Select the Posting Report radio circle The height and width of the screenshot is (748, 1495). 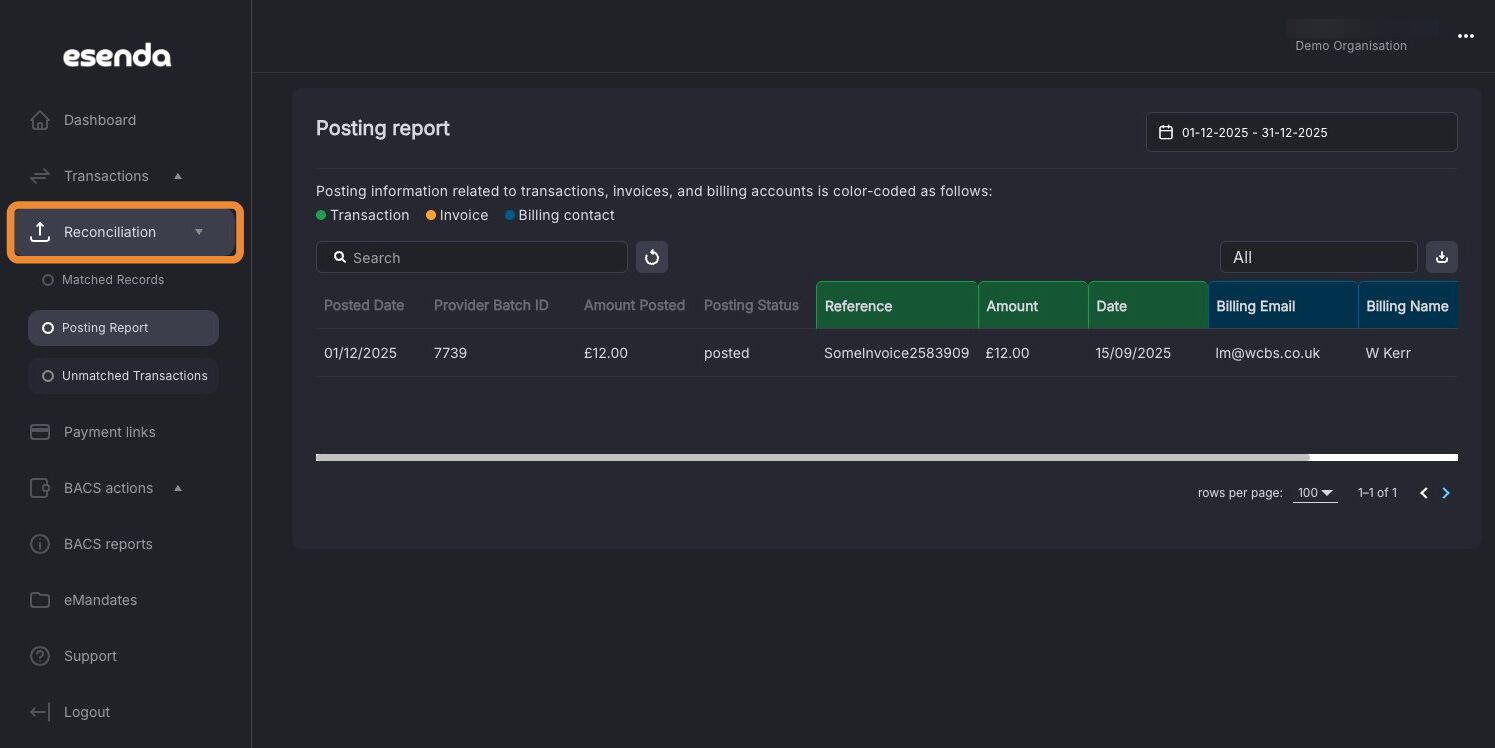[x=48, y=328]
